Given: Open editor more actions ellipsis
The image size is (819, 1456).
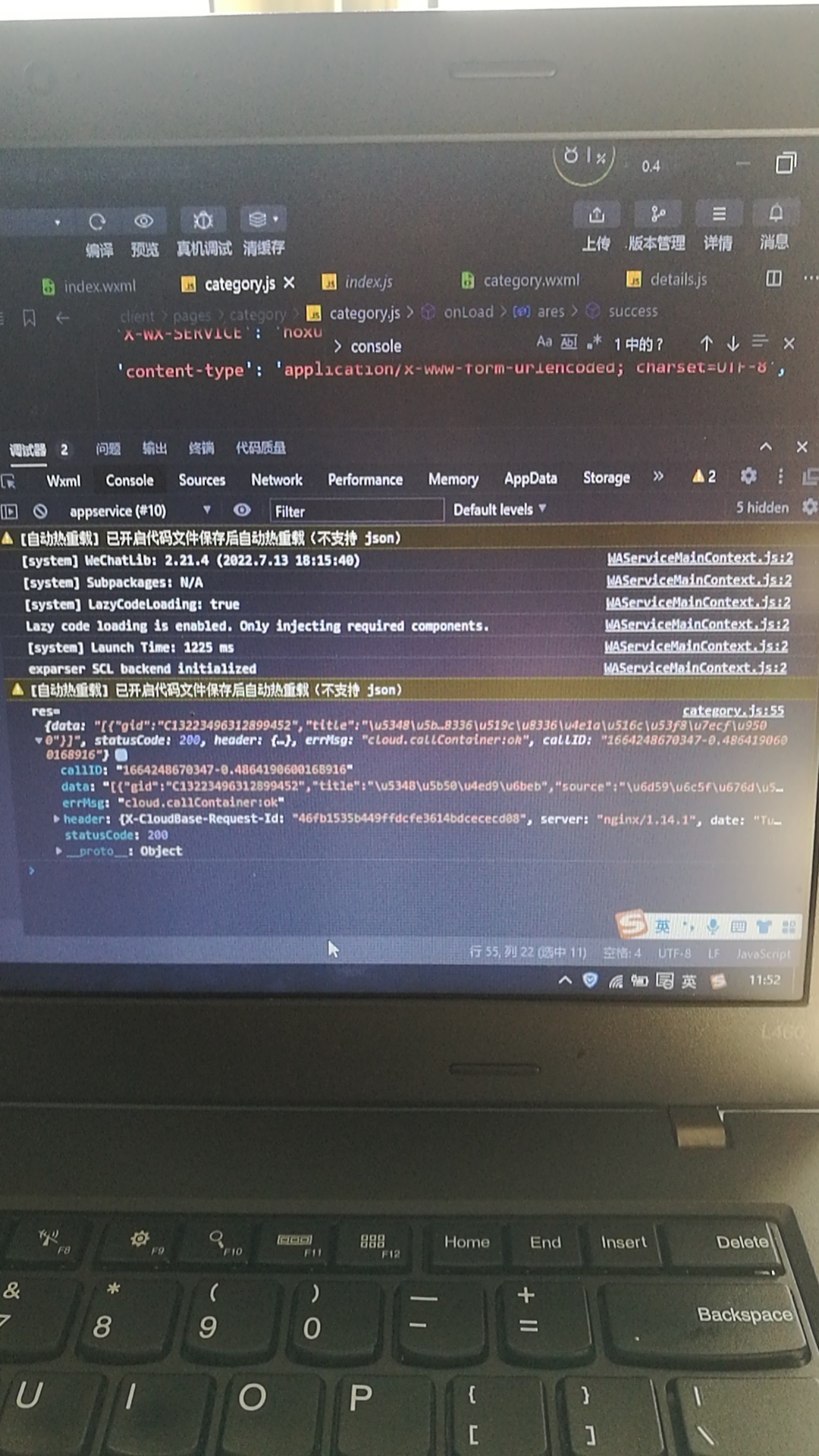Looking at the screenshot, I should [810, 278].
